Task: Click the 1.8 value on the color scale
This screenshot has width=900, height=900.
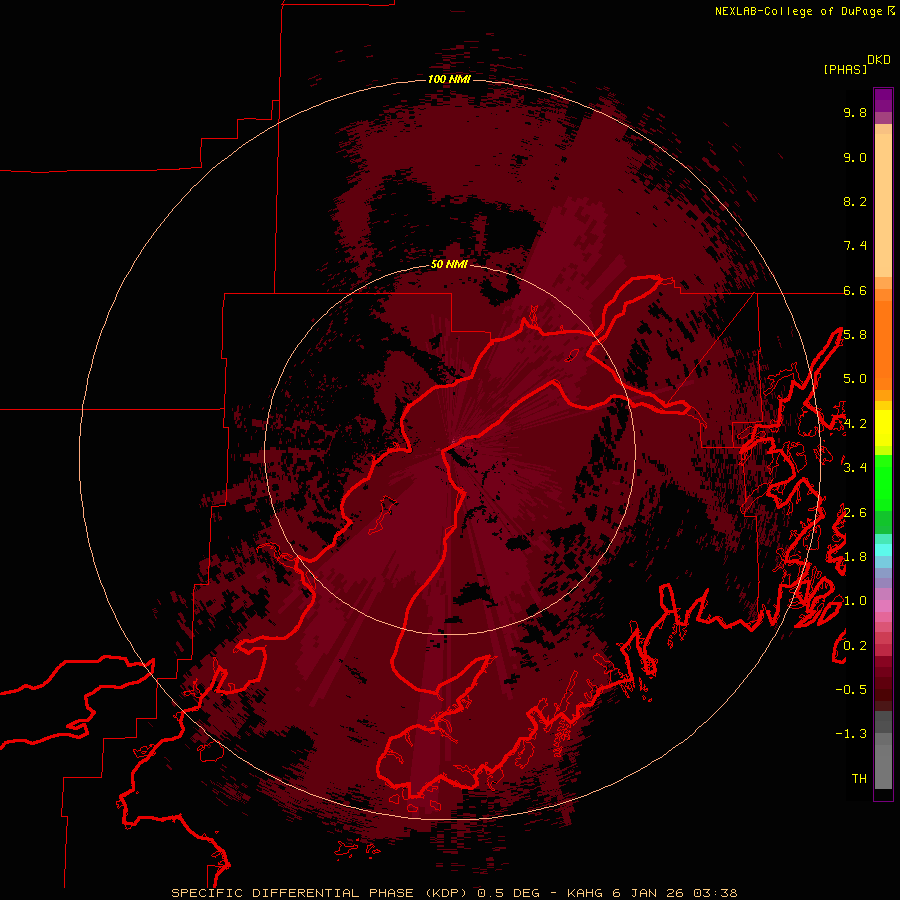Action: (855, 556)
